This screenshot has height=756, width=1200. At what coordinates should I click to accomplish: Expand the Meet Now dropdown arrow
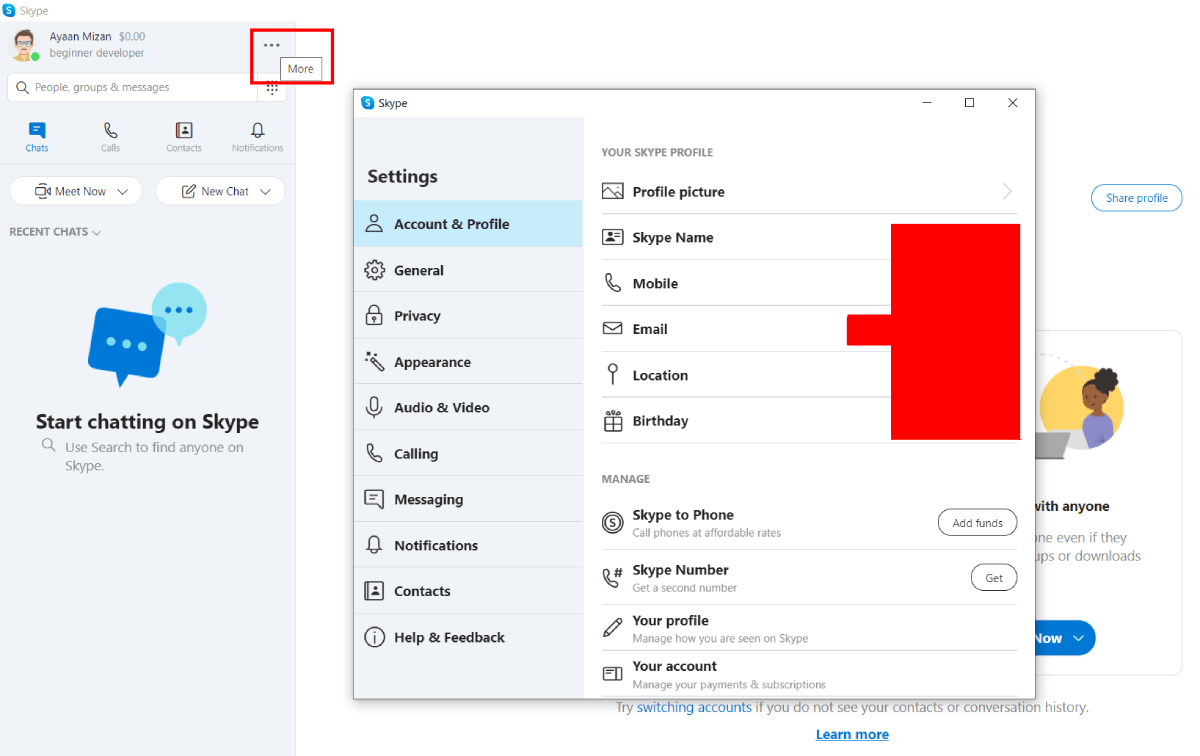[123, 191]
